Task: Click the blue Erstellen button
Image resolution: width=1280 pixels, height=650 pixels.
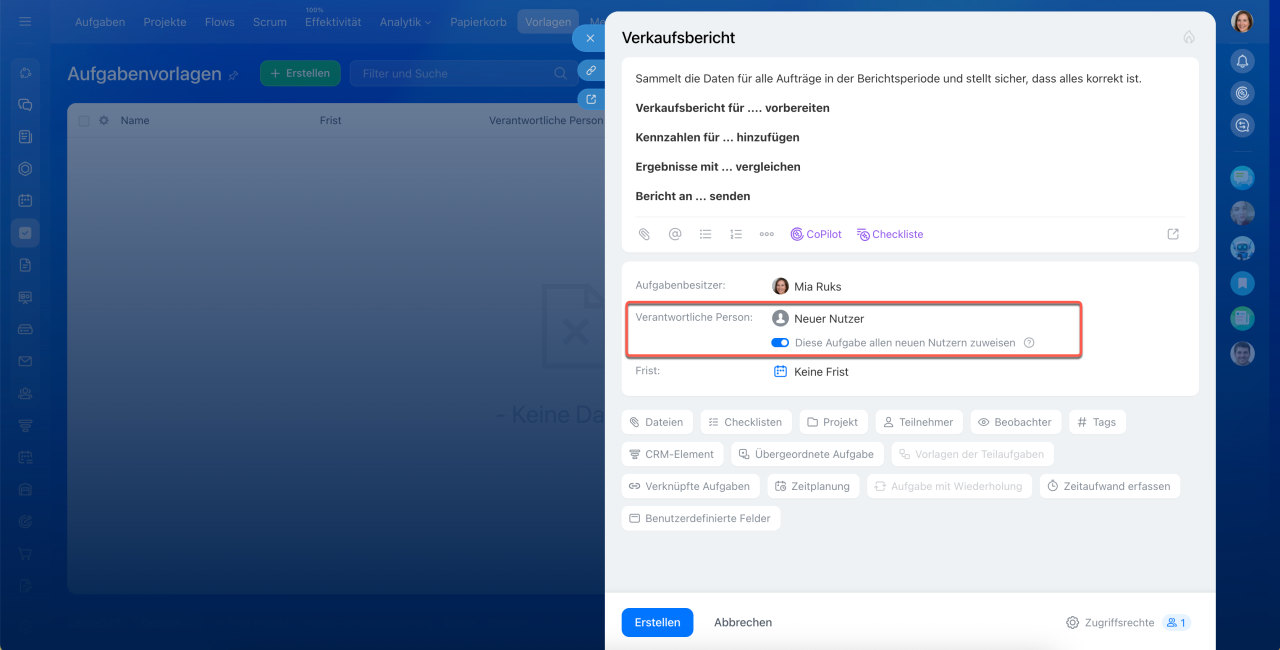Action: point(657,622)
